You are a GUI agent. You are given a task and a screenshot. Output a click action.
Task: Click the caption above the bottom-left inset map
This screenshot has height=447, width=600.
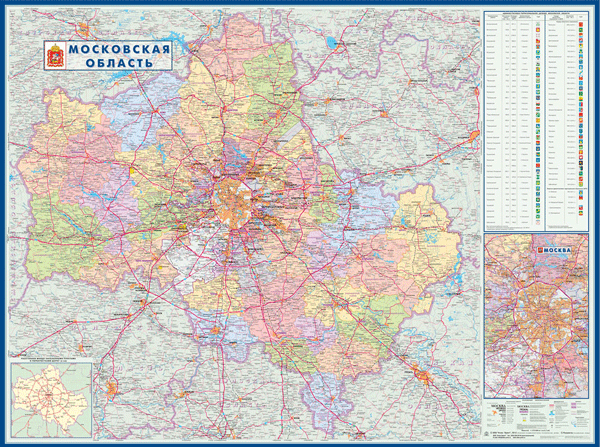pos(51,358)
